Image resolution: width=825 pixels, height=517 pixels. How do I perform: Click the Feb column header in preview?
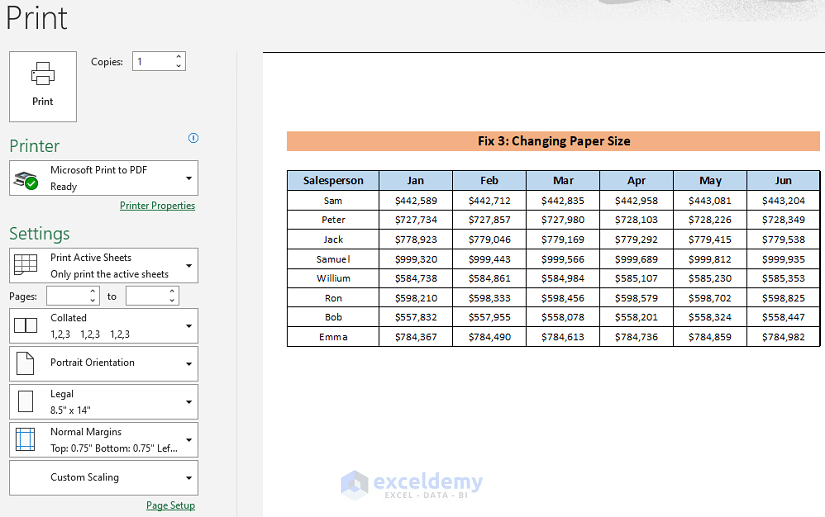click(x=489, y=180)
